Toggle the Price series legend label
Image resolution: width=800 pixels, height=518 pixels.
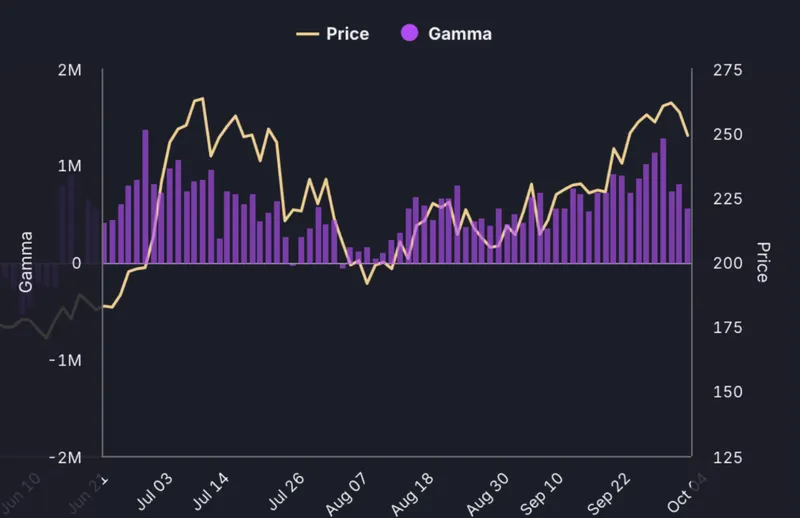347,33
